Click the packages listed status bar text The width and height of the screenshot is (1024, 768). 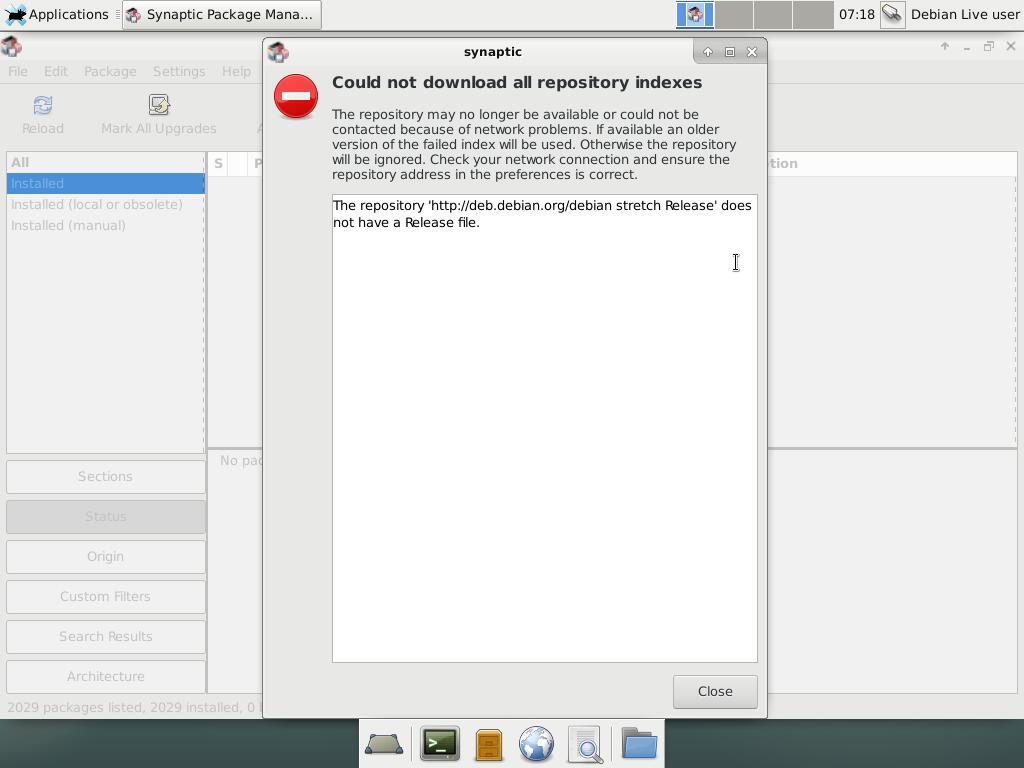133,707
